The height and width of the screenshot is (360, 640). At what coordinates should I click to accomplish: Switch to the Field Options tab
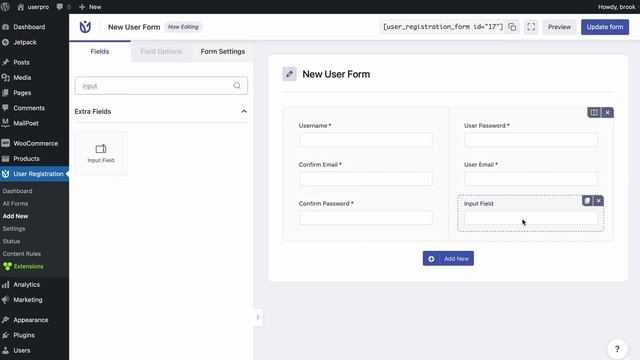pyautogui.click(x=161, y=51)
